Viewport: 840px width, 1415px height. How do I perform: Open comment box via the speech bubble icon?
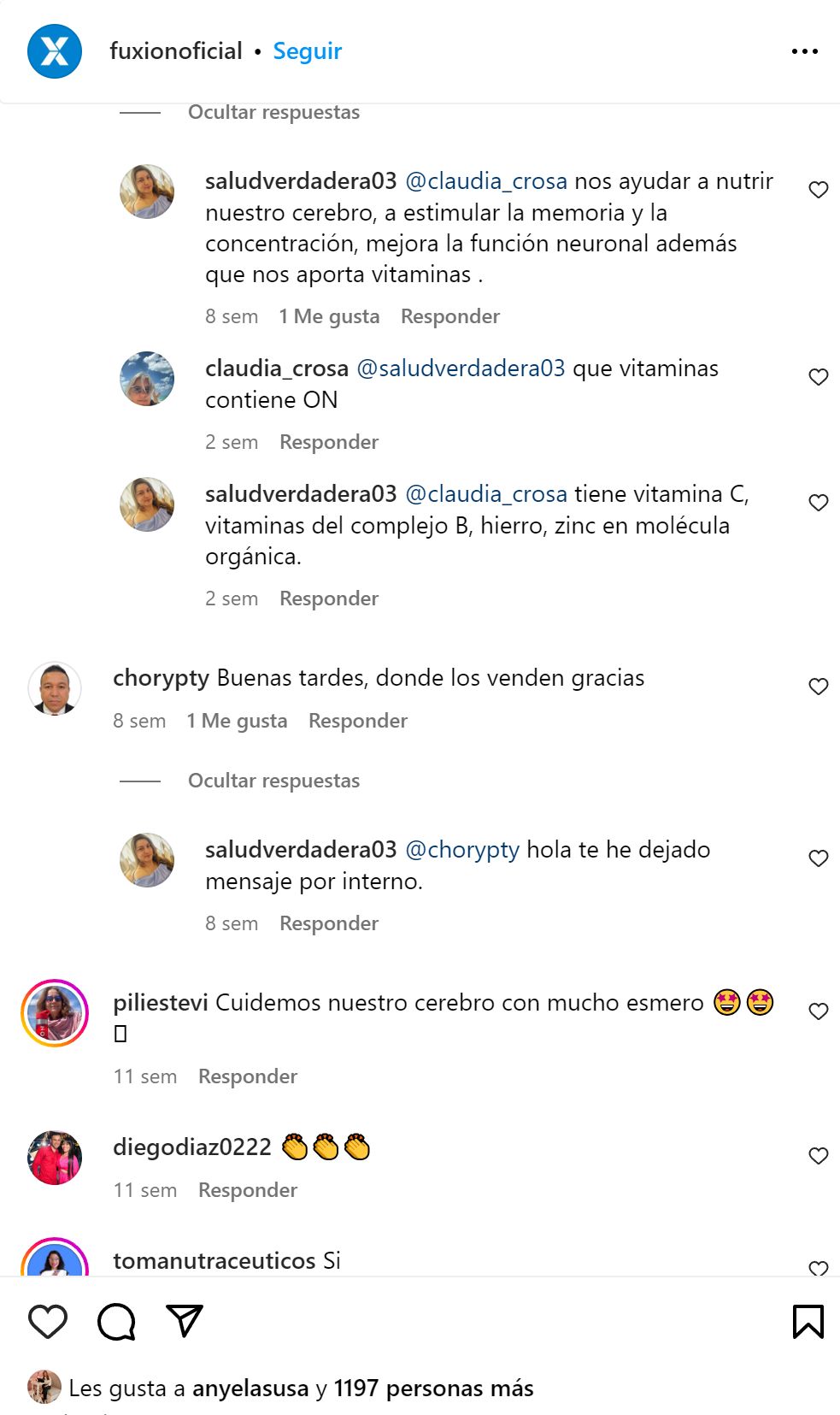click(116, 1322)
